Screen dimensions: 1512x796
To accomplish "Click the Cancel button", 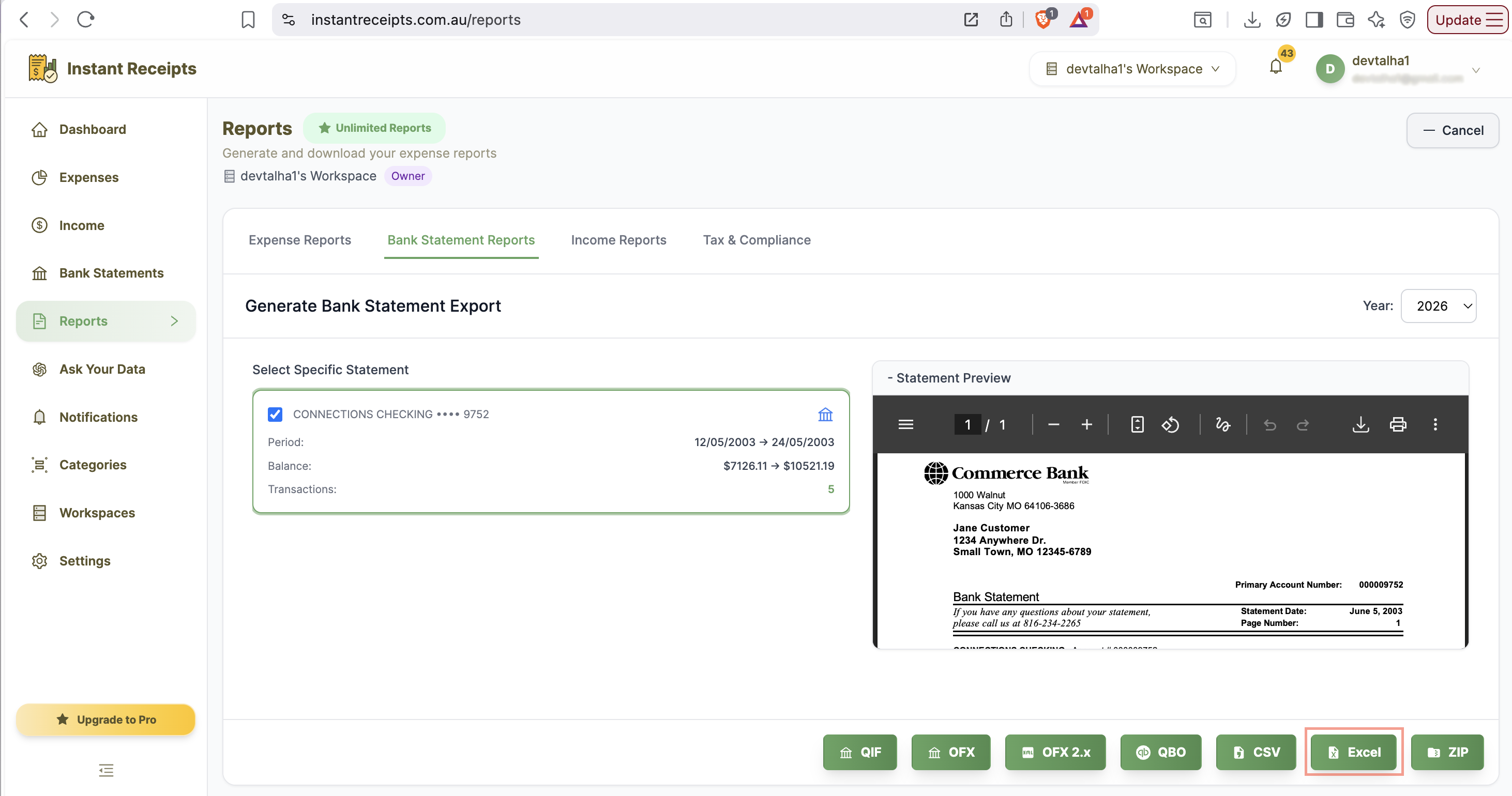I will pyautogui.click(x=1453, y=130).
